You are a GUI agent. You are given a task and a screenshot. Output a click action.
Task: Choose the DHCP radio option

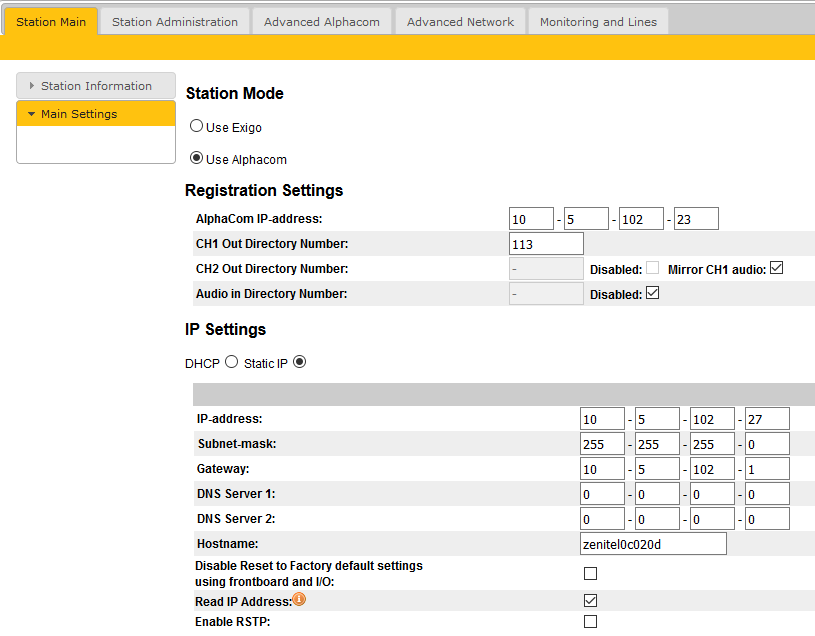coord(231,362)
